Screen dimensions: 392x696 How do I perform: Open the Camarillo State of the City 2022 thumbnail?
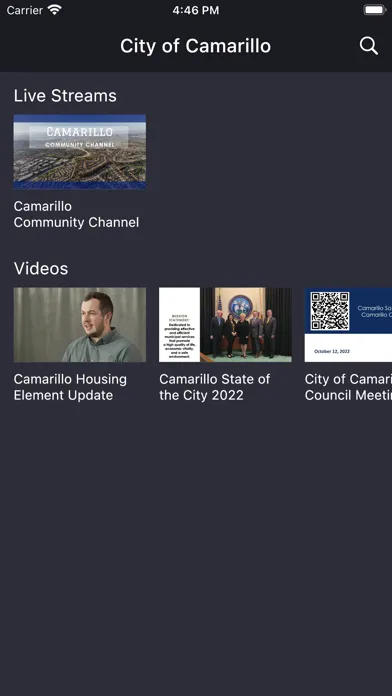(x=225, y=324)
